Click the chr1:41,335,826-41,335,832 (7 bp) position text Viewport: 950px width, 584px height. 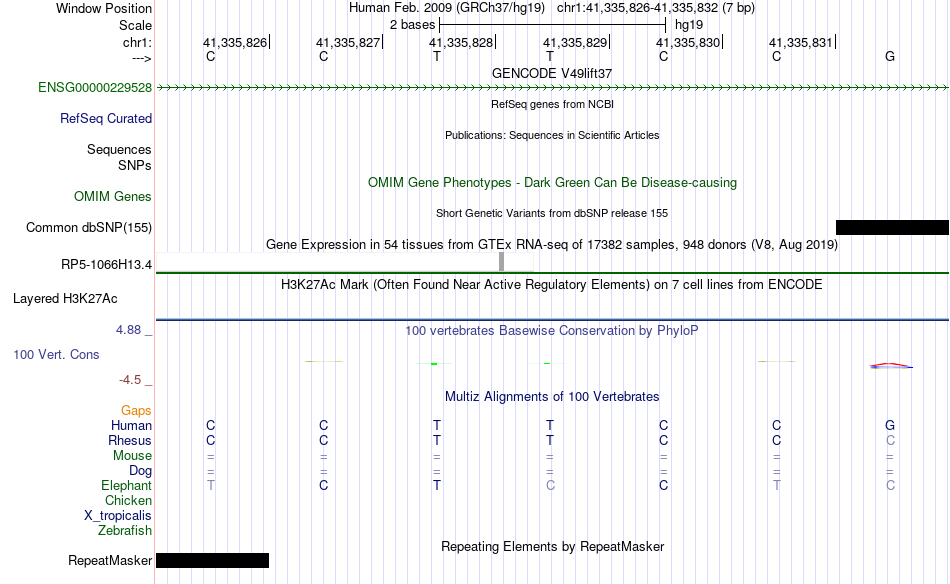click(656, 8)
